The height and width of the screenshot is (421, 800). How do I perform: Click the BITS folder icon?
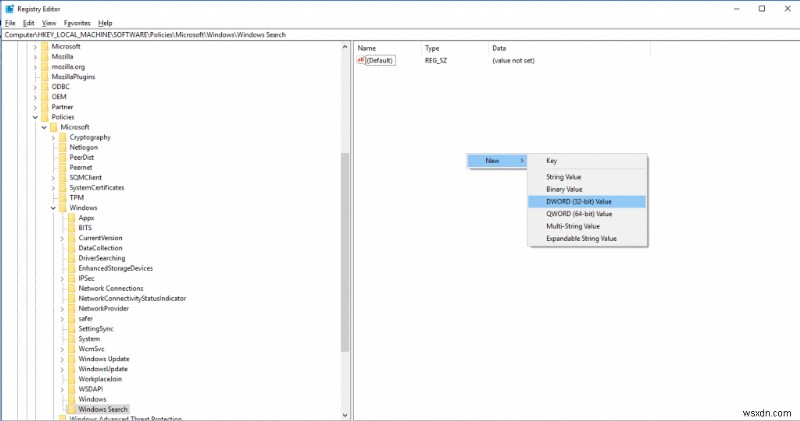pos(71,228)
